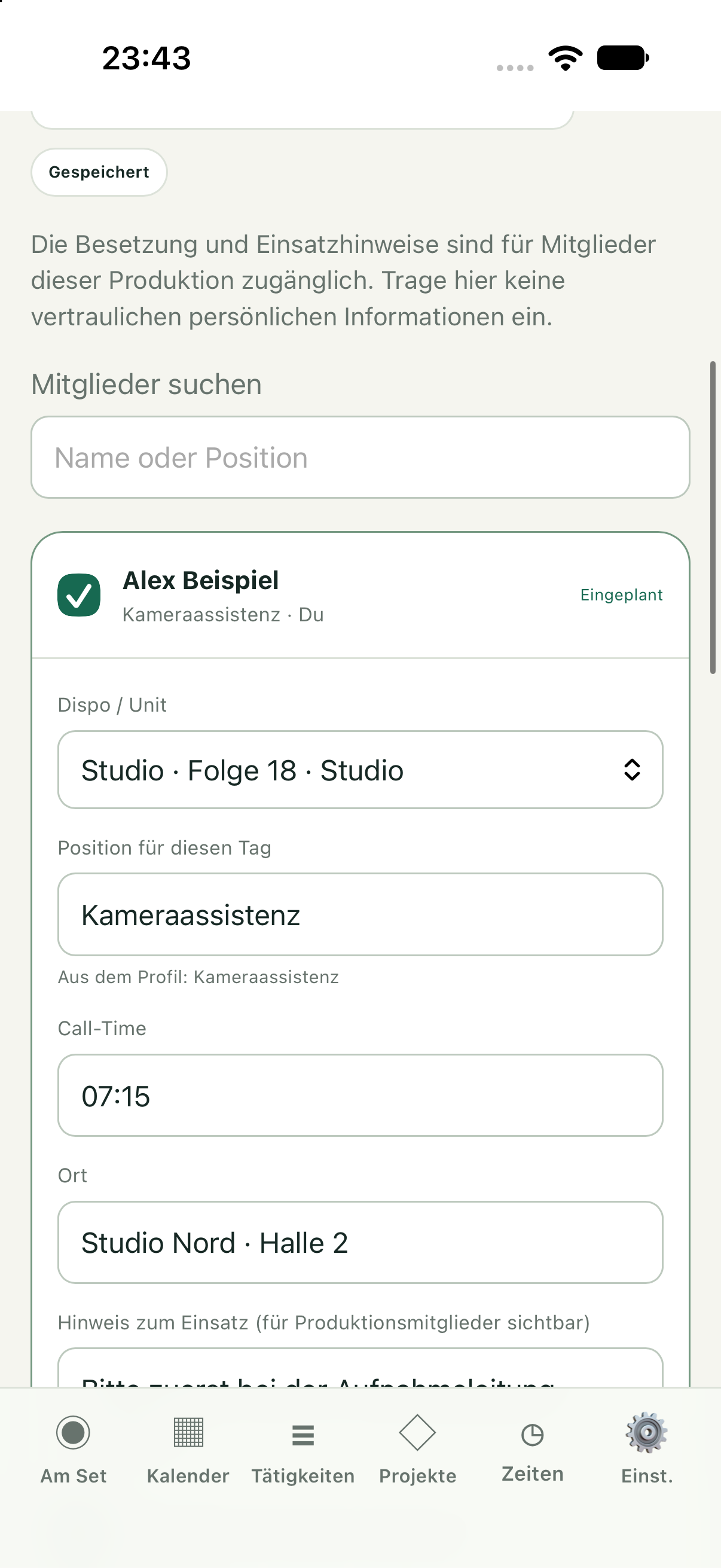Tap the dropdown chevron arrows
This screenshot has width=721, height=1568.
coord(632,770)
